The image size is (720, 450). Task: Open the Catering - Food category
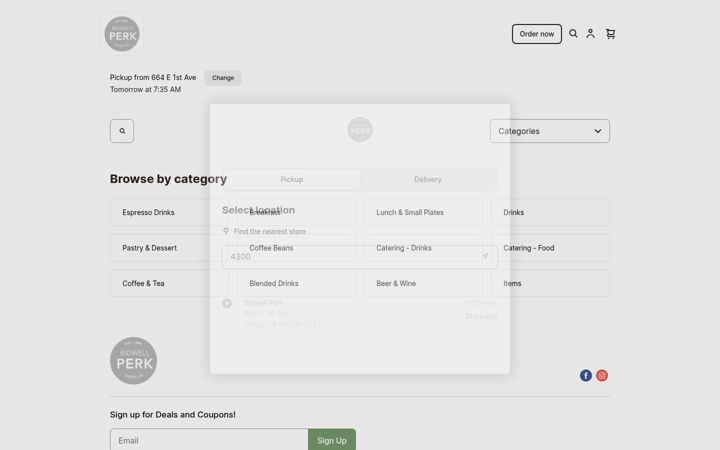550,248
